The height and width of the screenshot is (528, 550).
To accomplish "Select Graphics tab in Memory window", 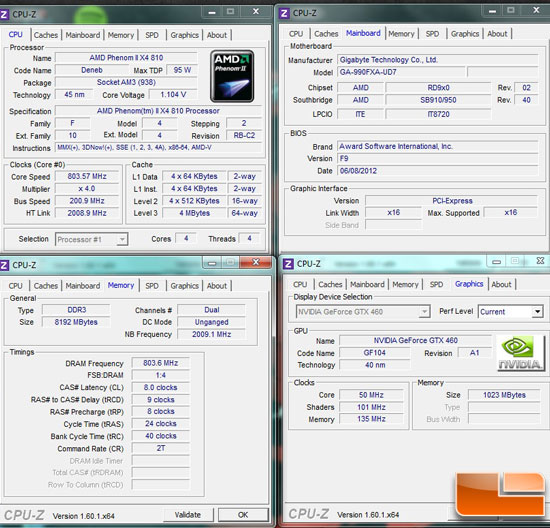I will (185, 286).
